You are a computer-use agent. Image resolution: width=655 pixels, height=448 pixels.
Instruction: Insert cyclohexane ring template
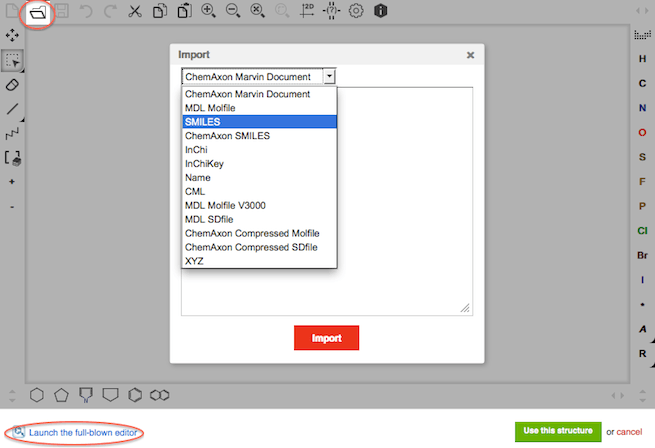pos(37,395)
